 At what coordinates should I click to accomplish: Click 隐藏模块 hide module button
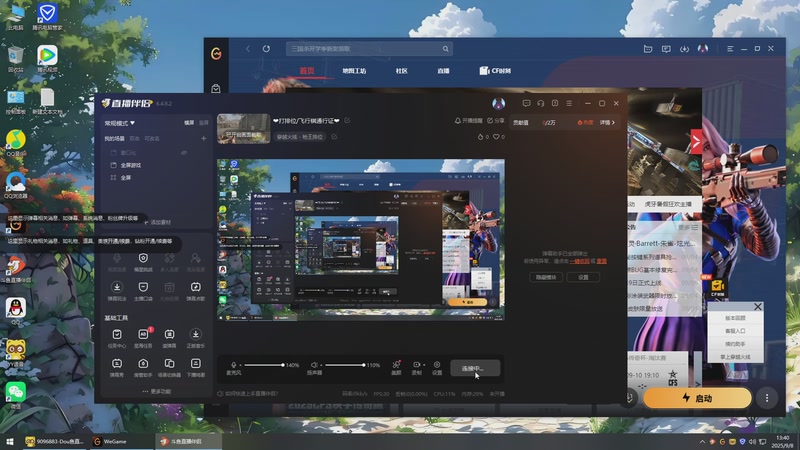pos(546,277)
